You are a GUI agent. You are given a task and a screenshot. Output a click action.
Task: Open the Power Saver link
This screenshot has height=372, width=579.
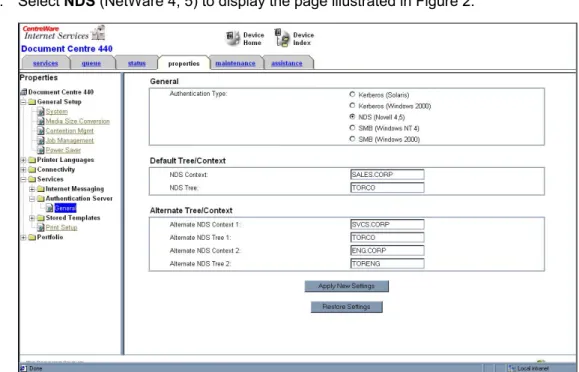(63, 150)
